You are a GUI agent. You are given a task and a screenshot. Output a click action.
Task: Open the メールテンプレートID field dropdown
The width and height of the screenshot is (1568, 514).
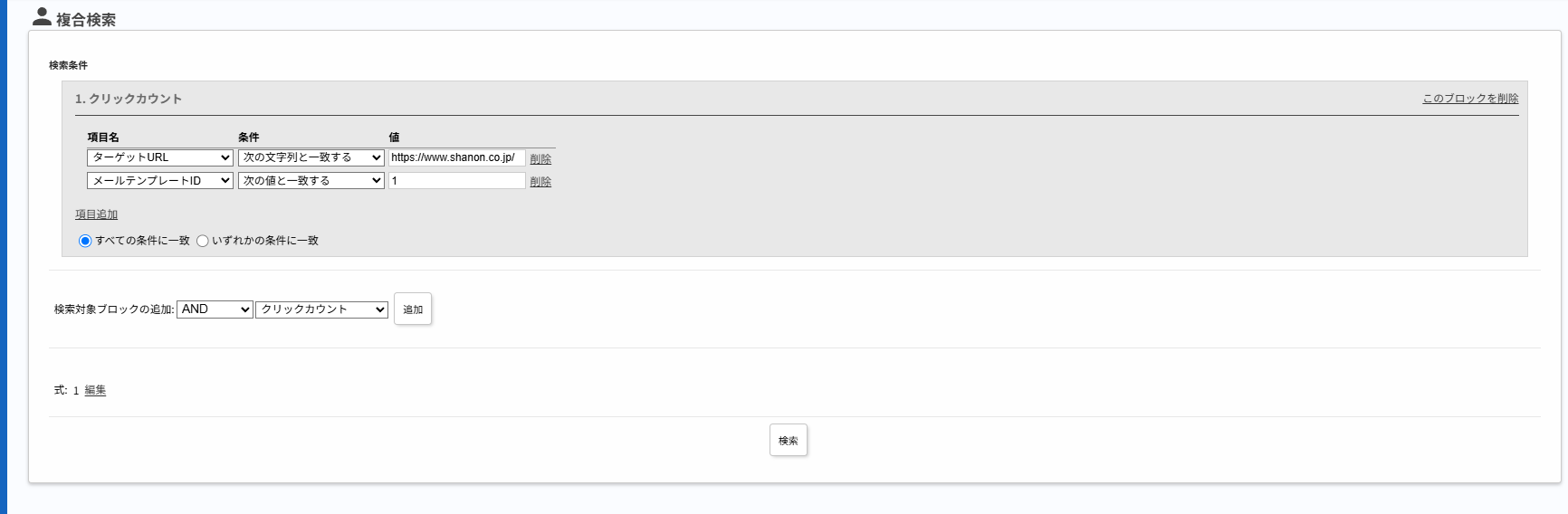(x=160, y=181)
